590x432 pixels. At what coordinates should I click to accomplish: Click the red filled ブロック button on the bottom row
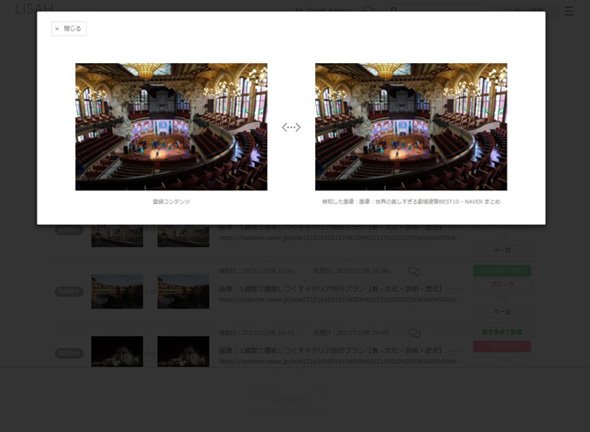502,346
